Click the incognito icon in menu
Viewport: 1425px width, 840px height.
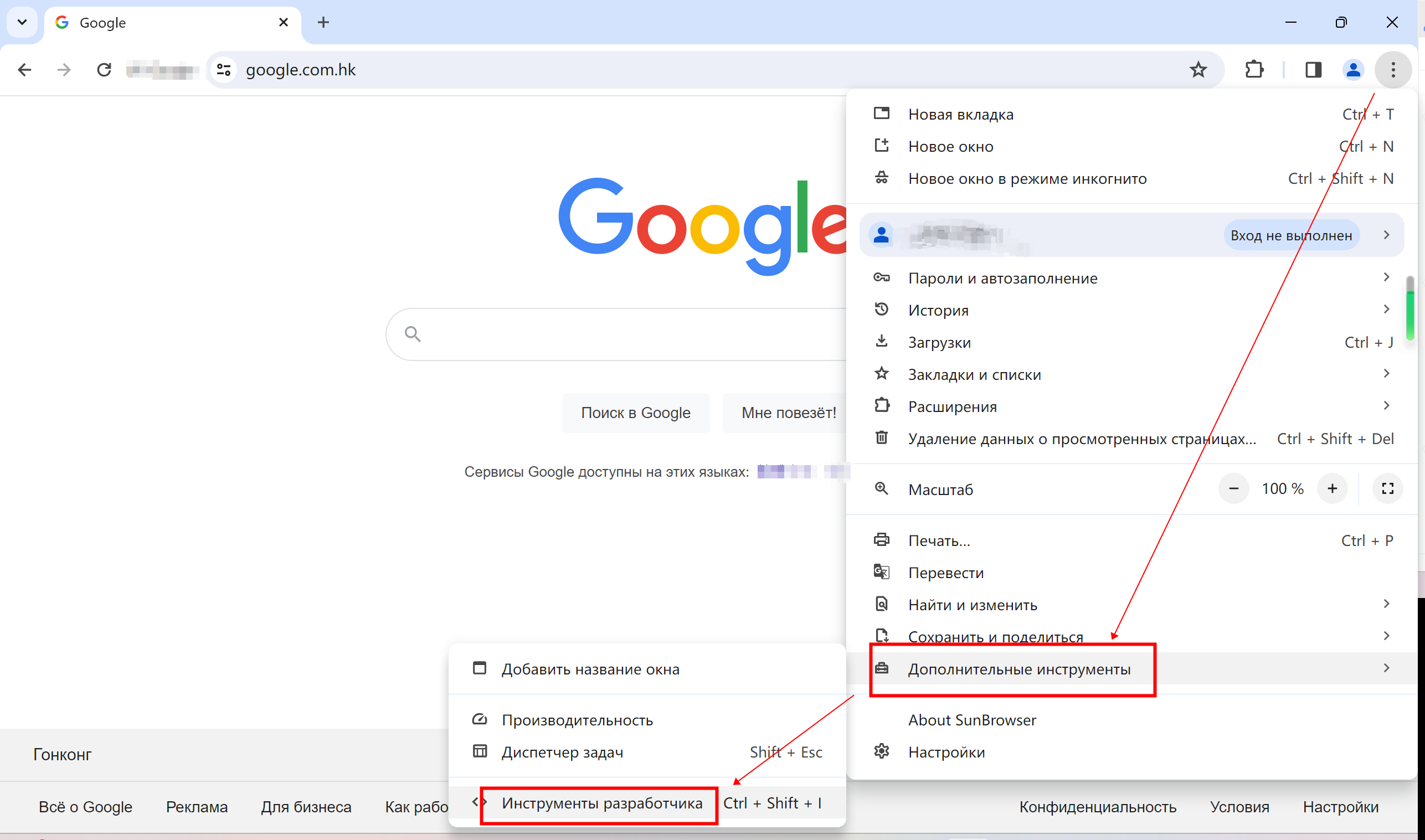click(882, 178)
